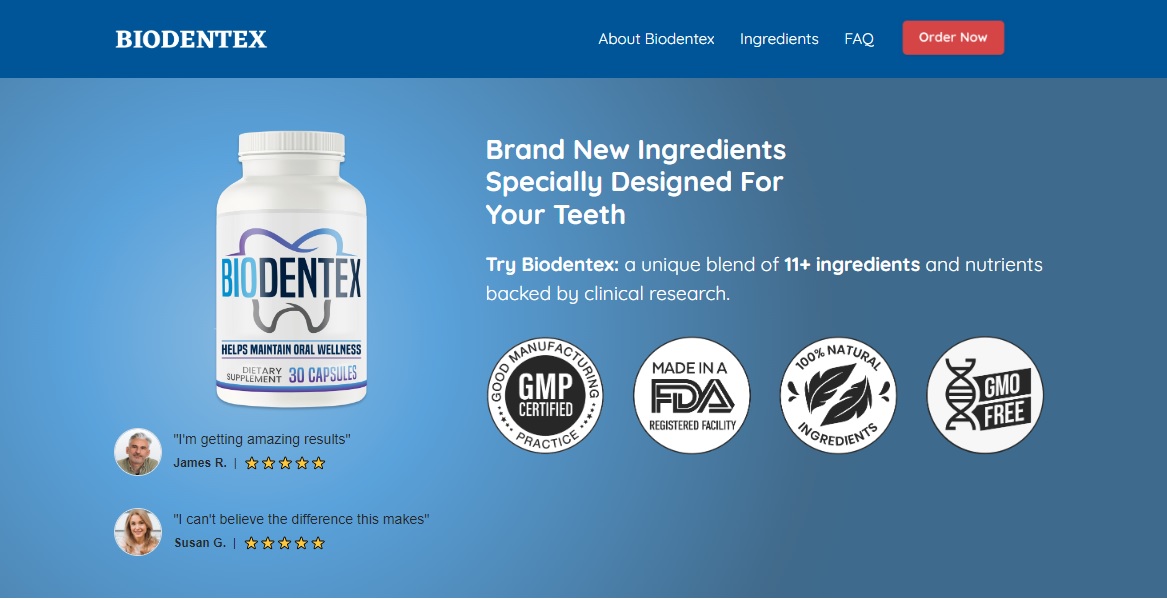Click the "I'm getting amazing results" quote
The height and width of the screenshot is (599, 1167).
pyautogui.click(x=262, y=439)
